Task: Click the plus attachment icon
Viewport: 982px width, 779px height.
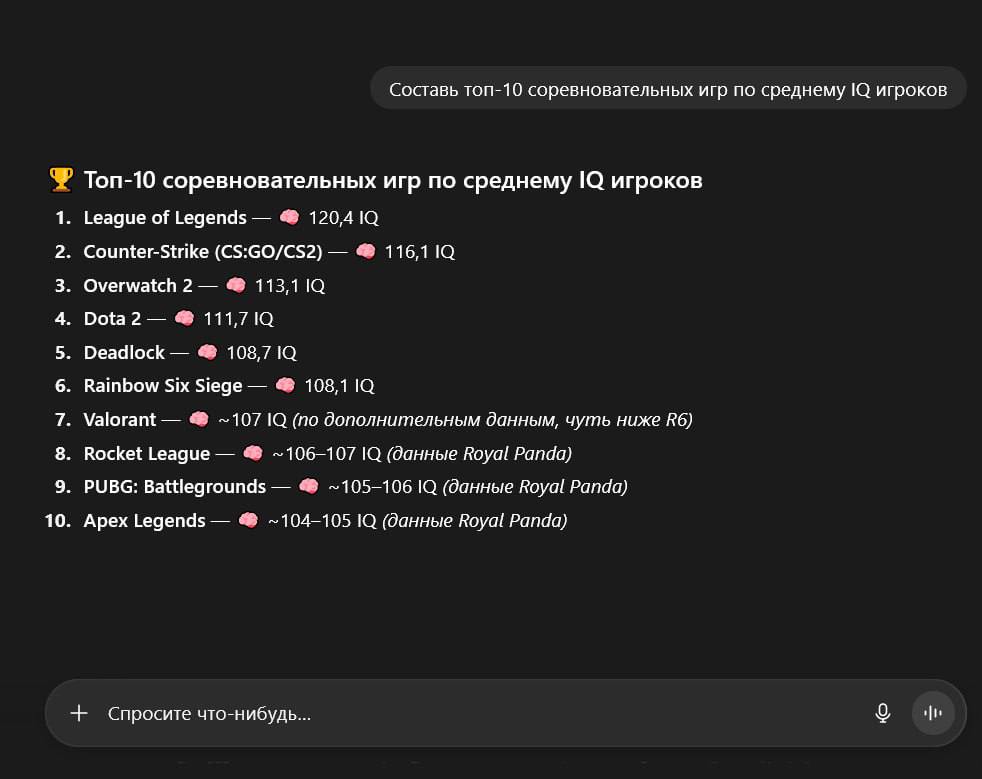Action: tap(79, 713)
